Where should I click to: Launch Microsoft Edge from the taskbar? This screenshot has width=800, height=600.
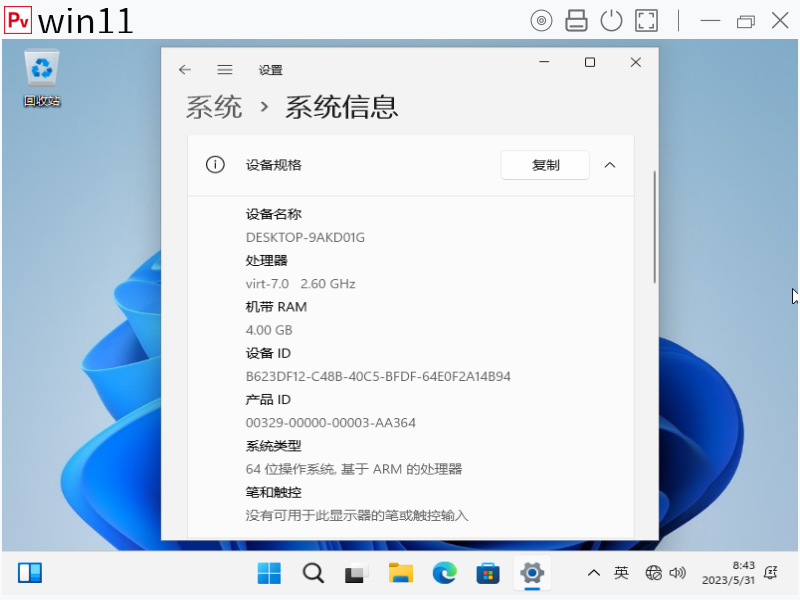coord(444,573)
